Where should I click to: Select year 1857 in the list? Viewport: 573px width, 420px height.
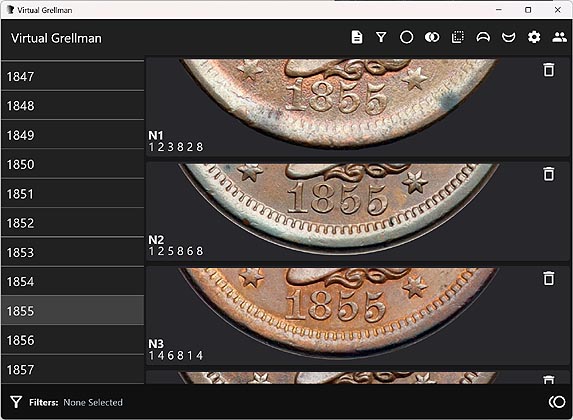pyautogui.click(x=73, y=370)
